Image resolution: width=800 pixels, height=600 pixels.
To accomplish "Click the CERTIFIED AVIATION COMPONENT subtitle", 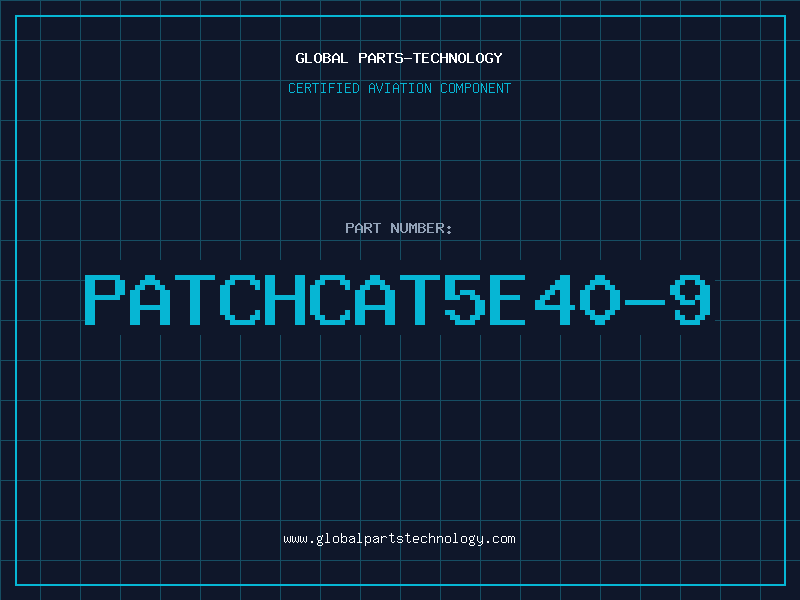I will coord(399,88).
